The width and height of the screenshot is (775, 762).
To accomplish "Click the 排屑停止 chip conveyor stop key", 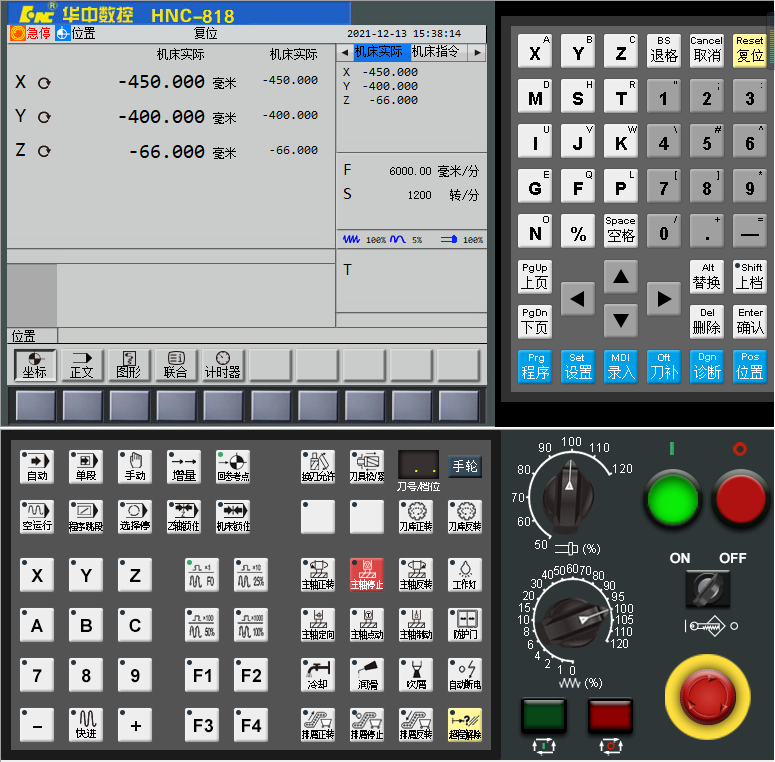I will point(367,725).
